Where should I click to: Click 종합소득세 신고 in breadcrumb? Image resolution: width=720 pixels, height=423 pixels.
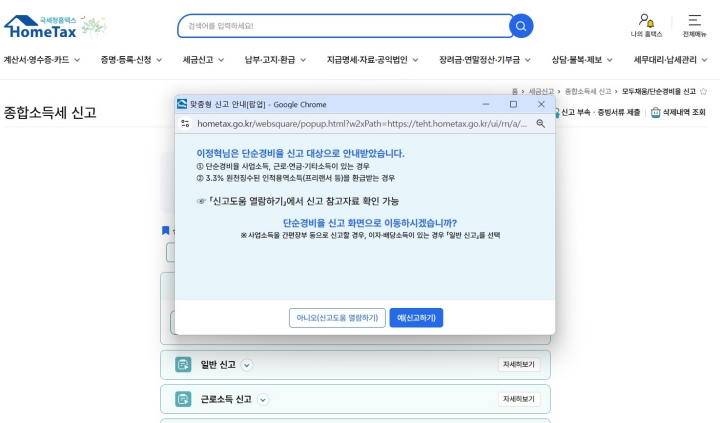coord(588,91)
